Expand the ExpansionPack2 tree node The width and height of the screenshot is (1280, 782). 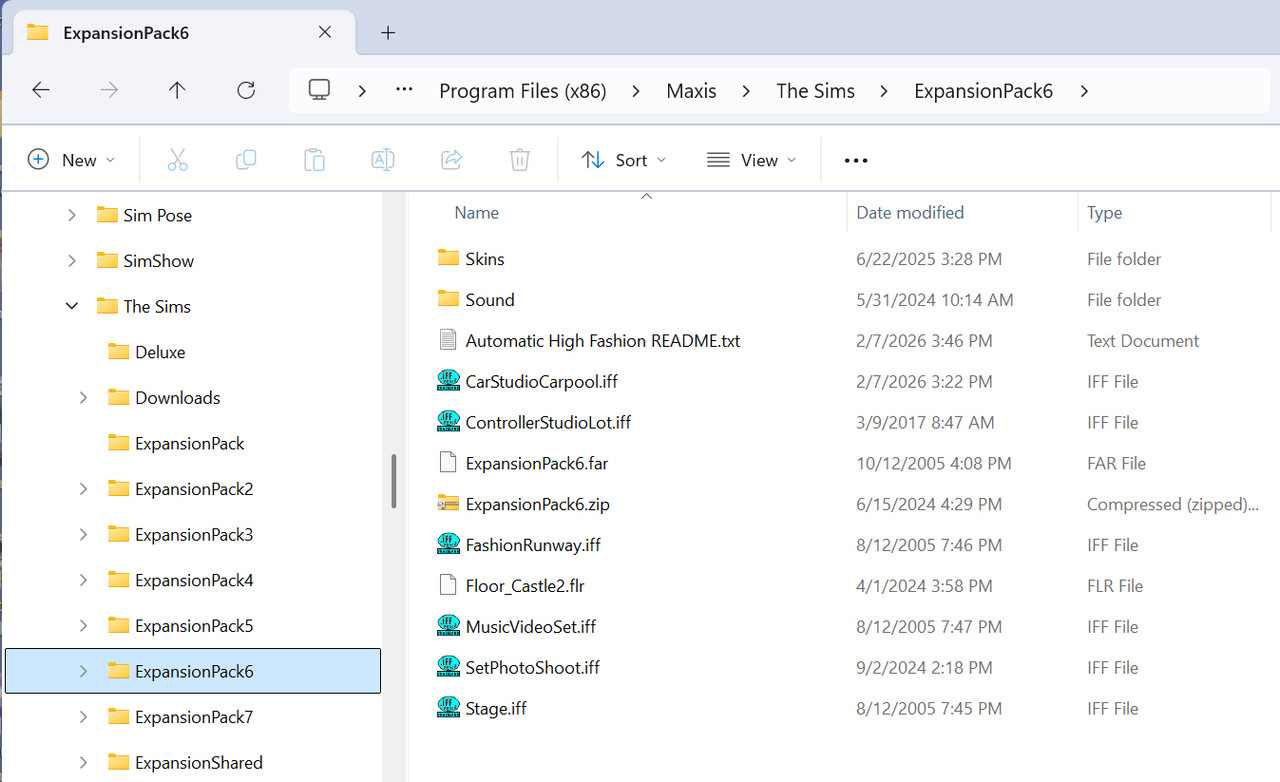(83, 489)
